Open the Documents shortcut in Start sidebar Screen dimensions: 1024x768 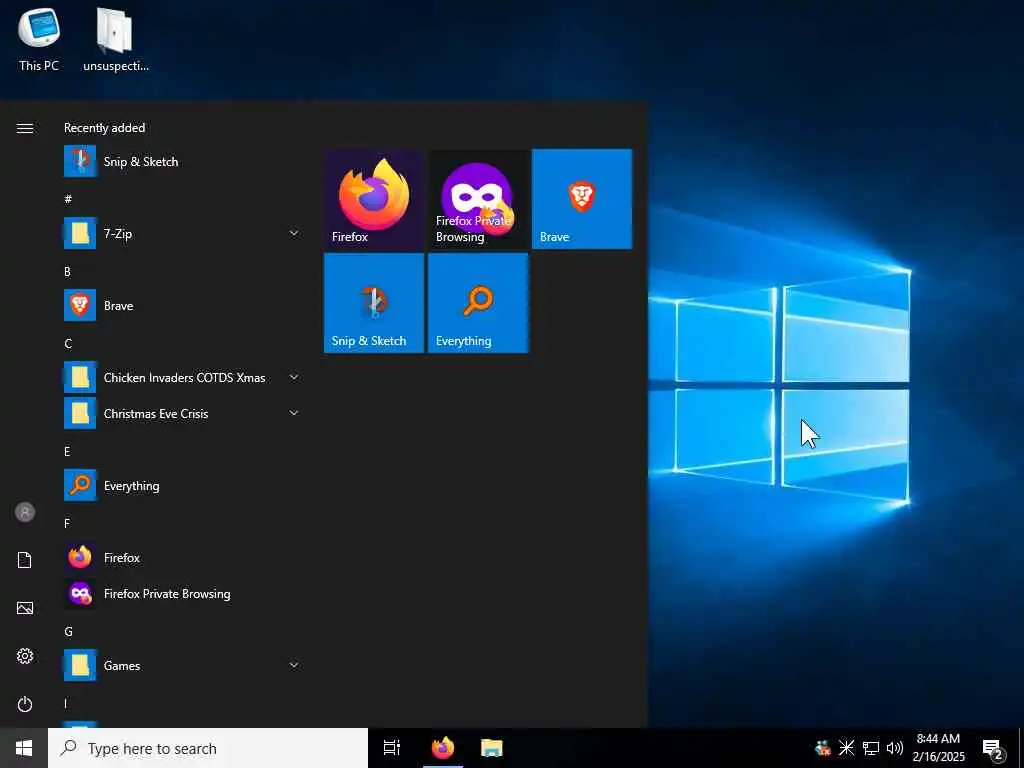[x=25, y=560]
